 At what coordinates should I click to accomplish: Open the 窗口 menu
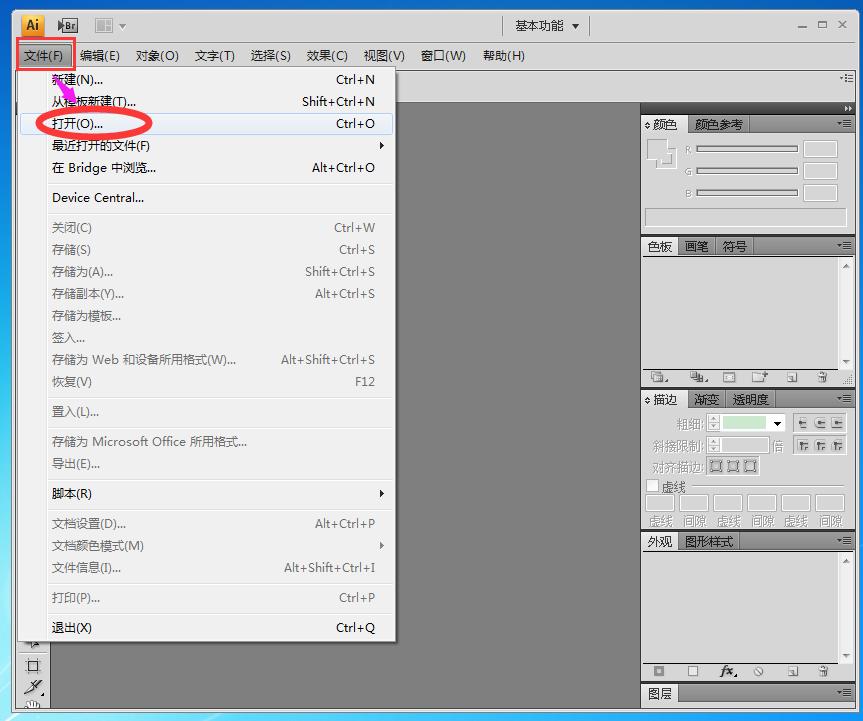(443, 56)
